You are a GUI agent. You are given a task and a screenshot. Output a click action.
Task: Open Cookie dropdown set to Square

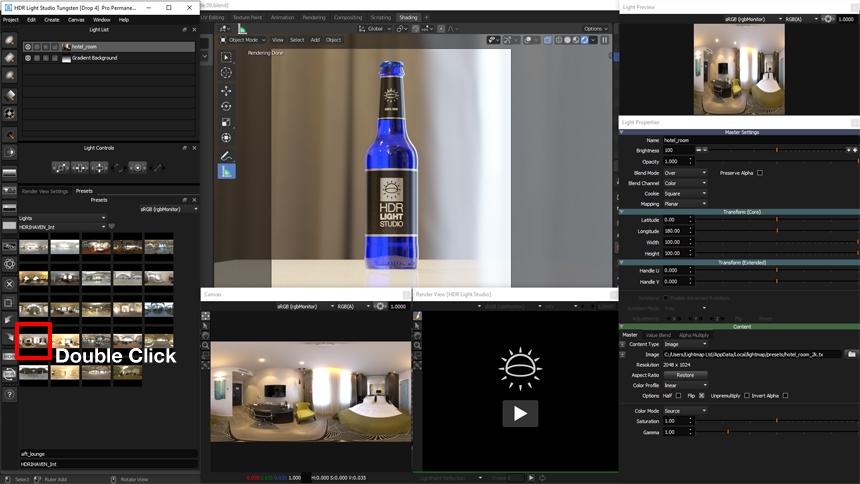tap(685, 194)
